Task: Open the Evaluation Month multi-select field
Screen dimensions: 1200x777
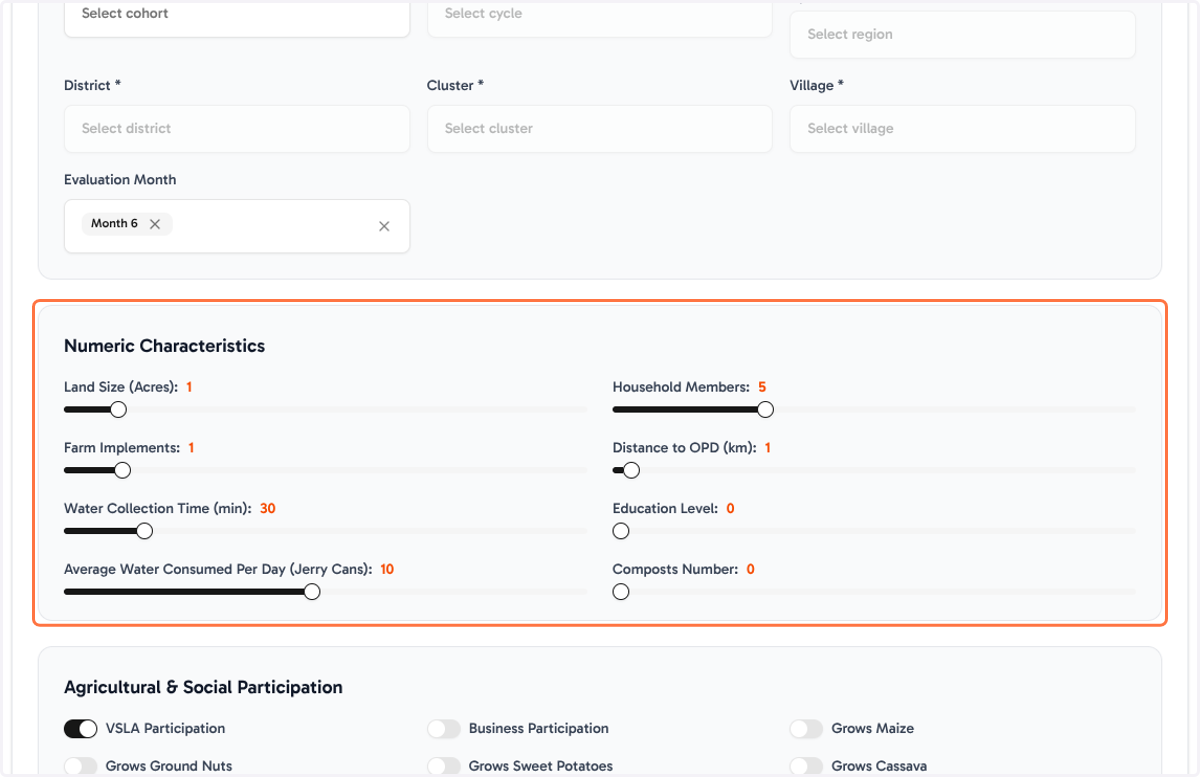Action: (237, 226)
